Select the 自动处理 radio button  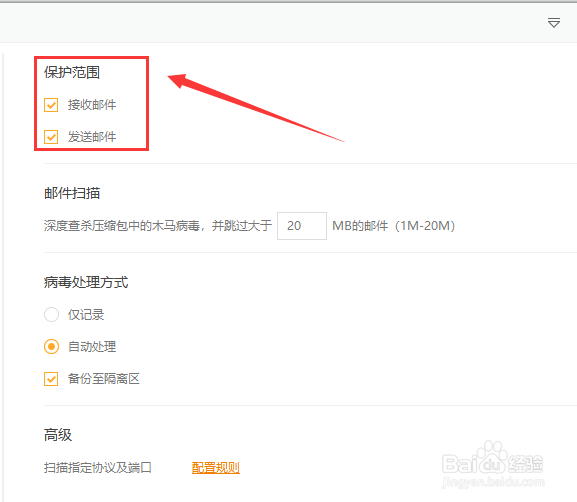click(51, 347)
